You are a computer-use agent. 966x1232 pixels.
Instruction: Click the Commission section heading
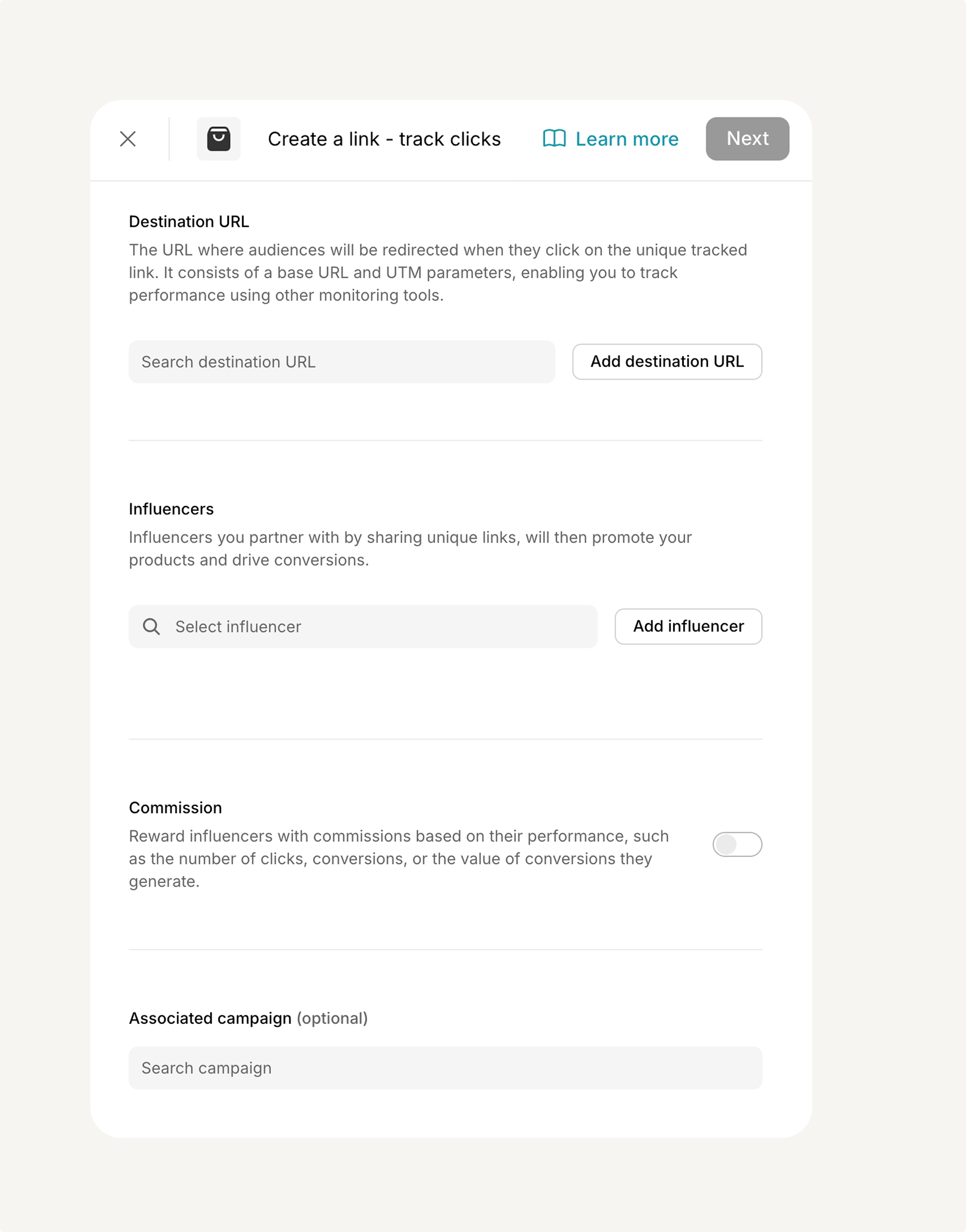pos(175,807)
